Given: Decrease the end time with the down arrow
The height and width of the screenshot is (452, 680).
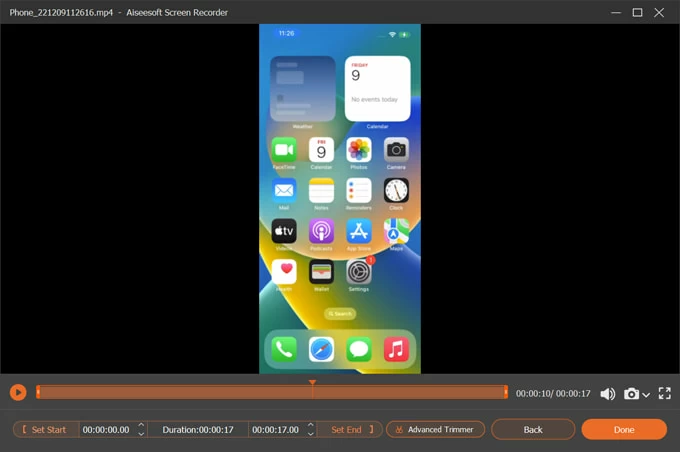Looking at the screenshot, I should [310, 434].
